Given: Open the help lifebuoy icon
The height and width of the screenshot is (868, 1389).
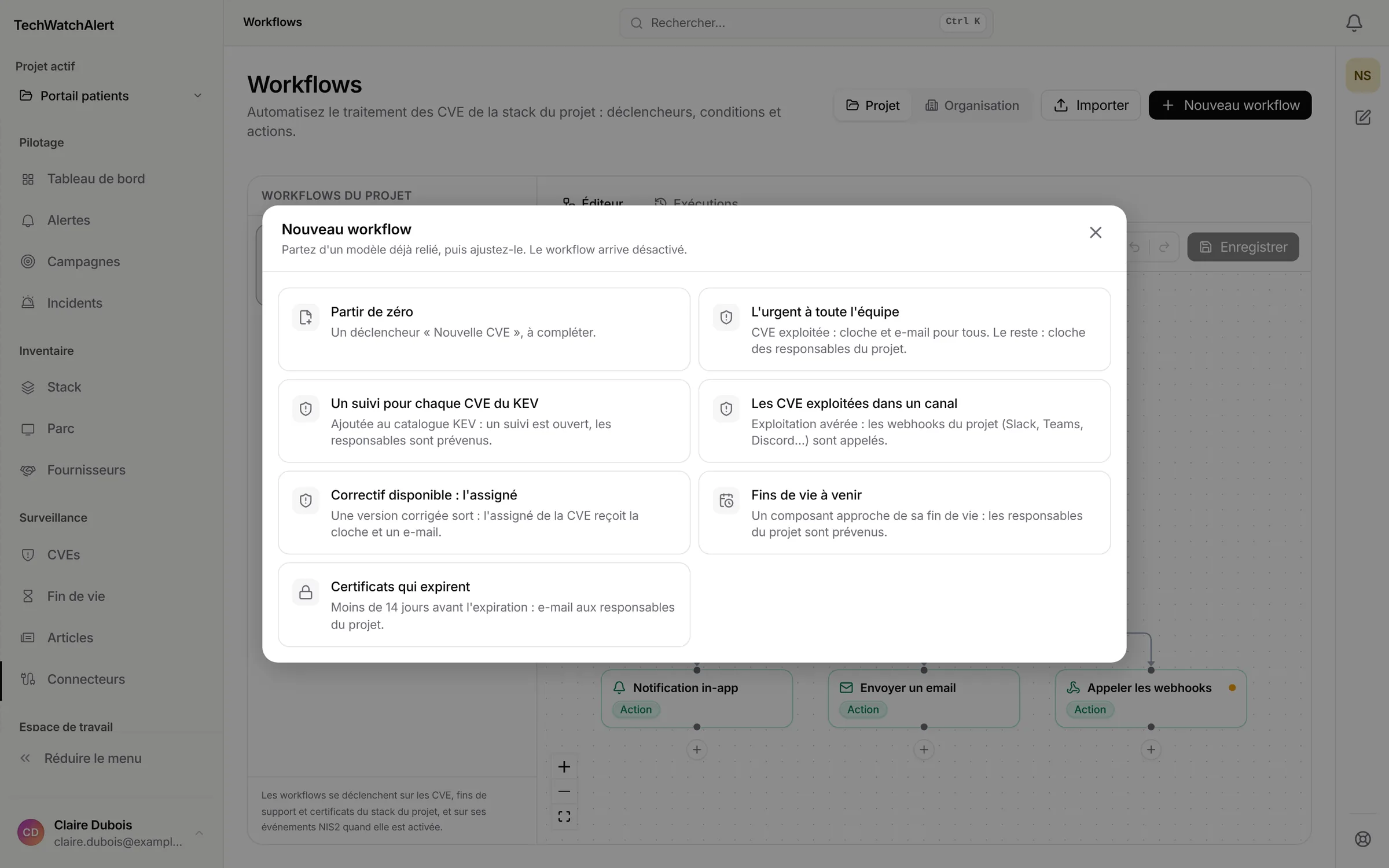Looking at the screenshot, I should (x=1363, y=839).
